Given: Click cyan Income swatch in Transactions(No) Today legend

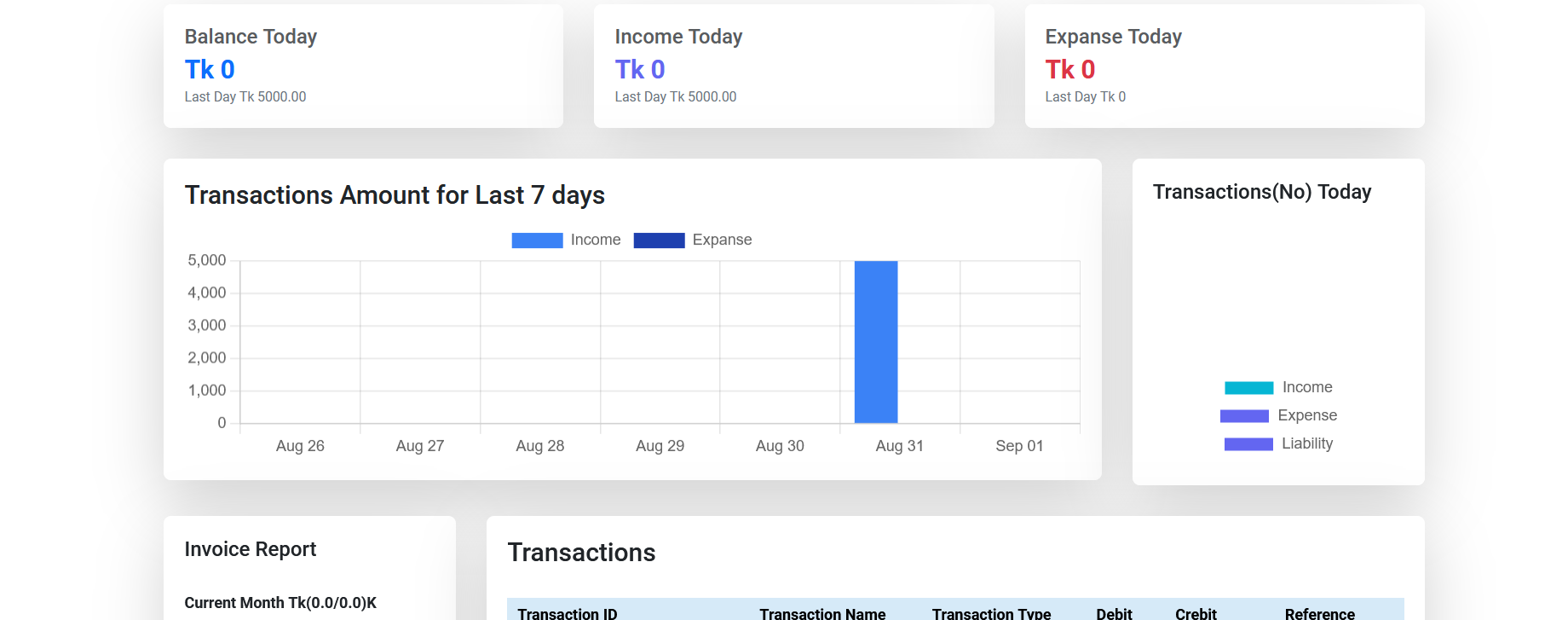Looking at the screenshot, I should [x=1248, y=388].
